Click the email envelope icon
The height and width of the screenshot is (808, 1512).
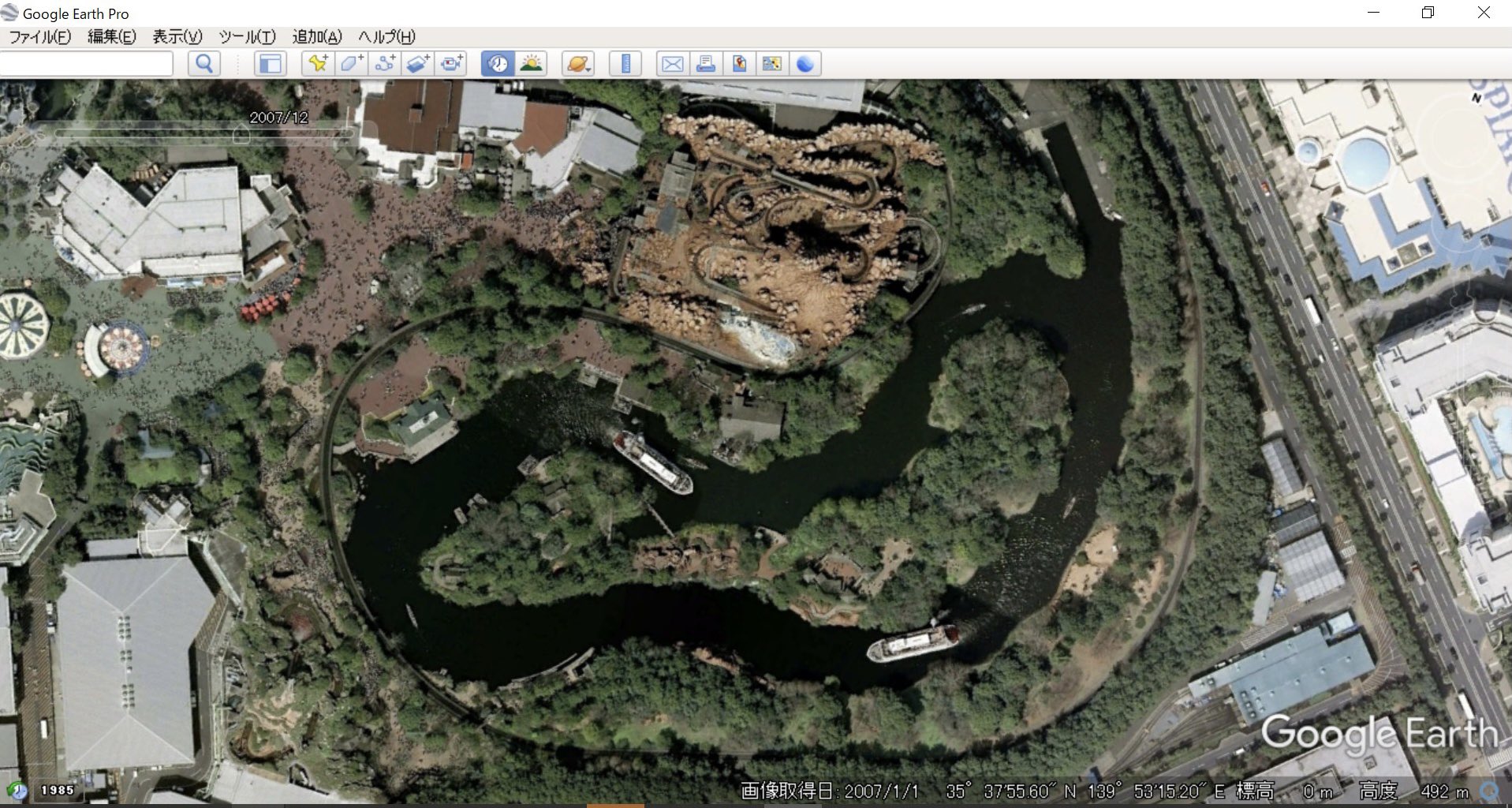pos(673,64)
